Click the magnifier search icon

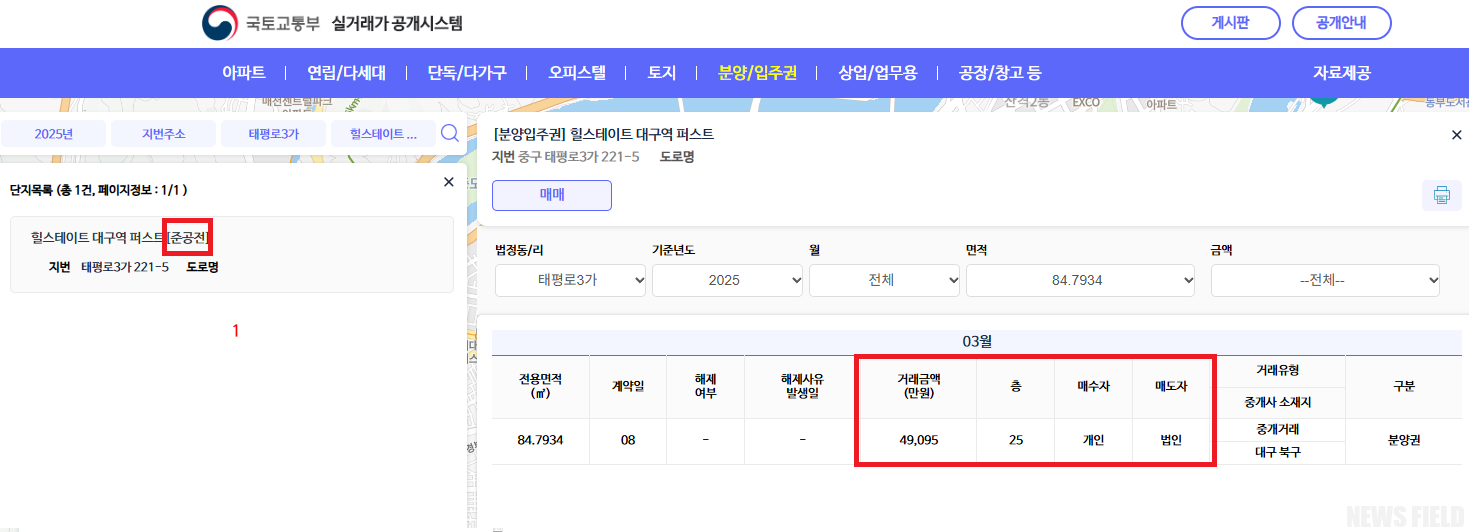[450, 133]
